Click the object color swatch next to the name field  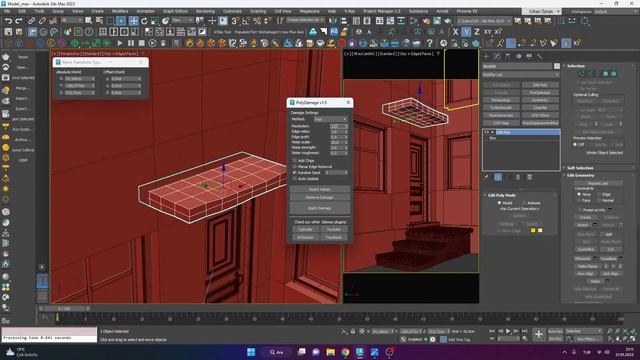pos(557,66)
